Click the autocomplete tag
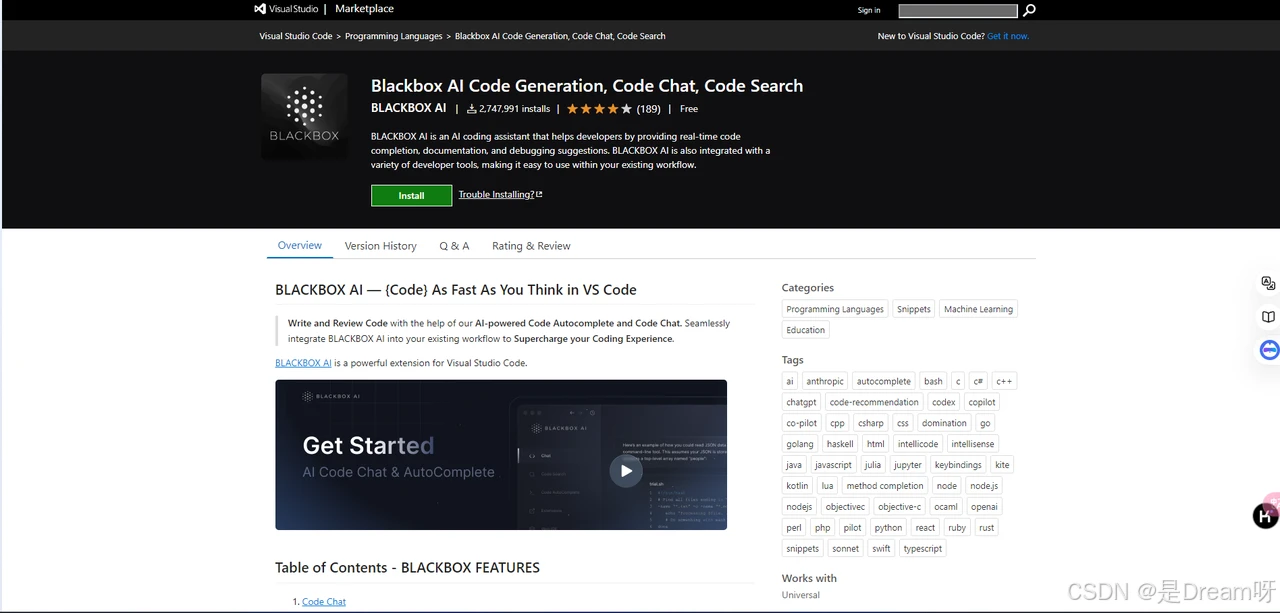The height and width of the screenshot is (613, 1280). pos(884,381)
